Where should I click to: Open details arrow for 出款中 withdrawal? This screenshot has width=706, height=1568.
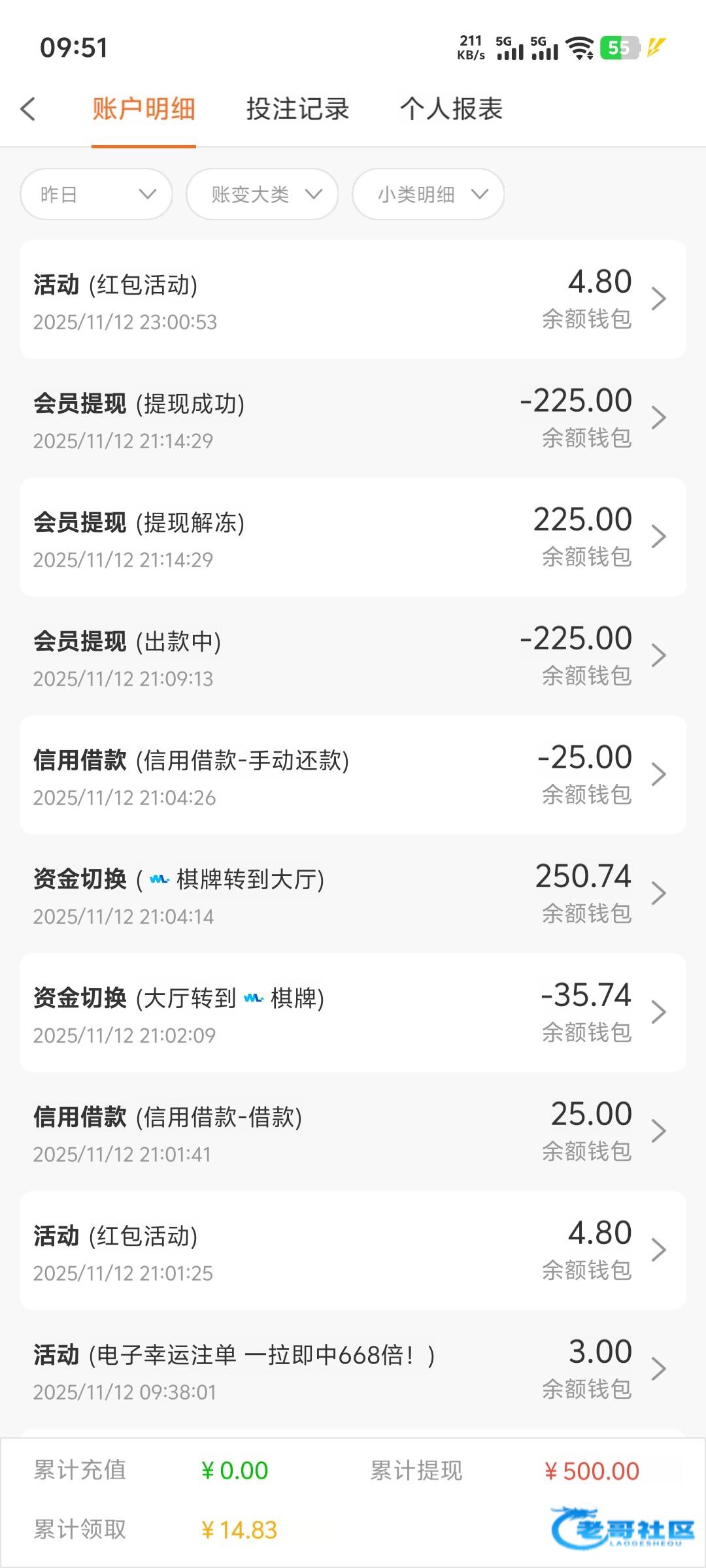pos(658,656)
